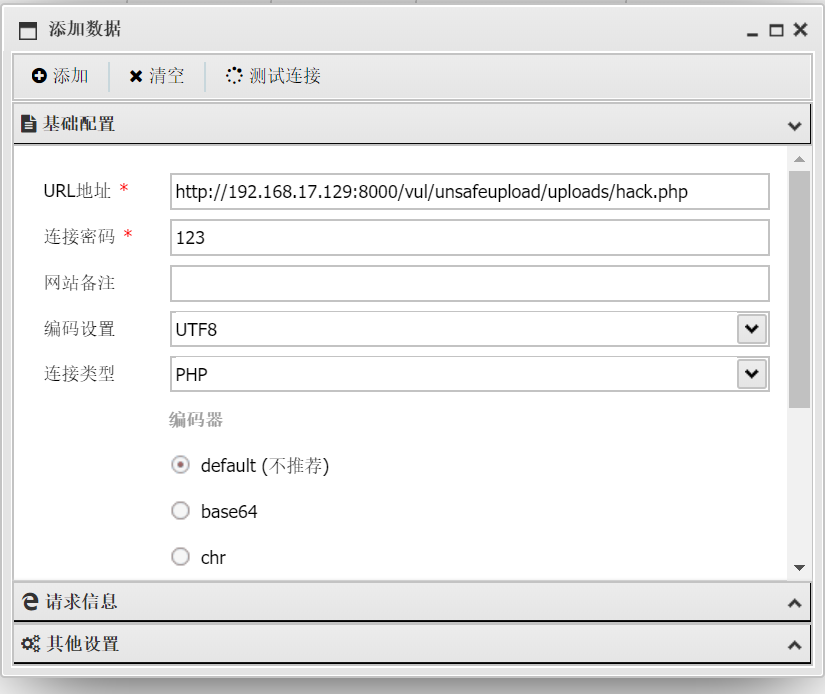
Task: Click the vertical scrollbar thumb
Action: (799, 290)
